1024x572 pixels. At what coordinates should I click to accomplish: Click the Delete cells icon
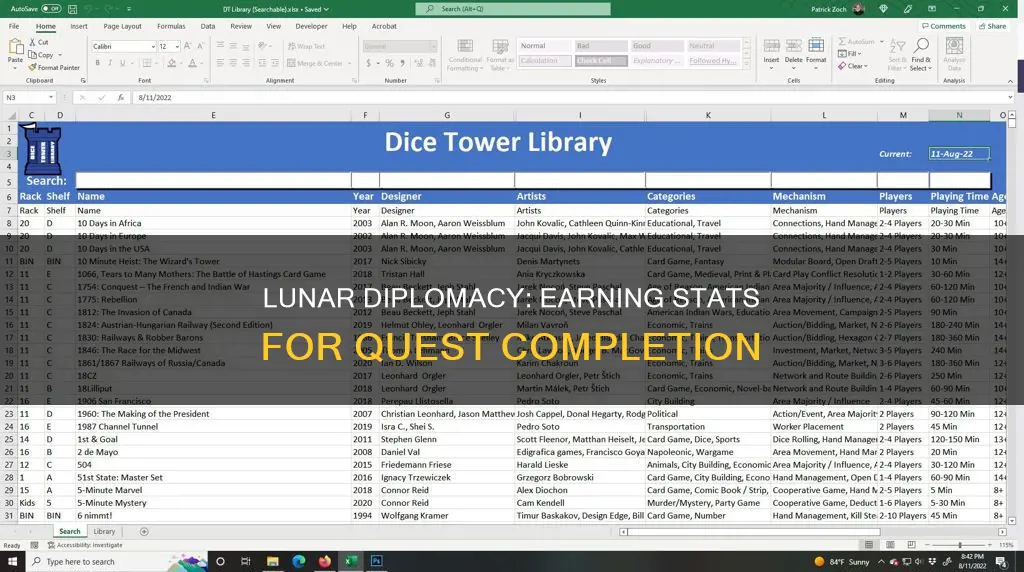coord(793,46)
